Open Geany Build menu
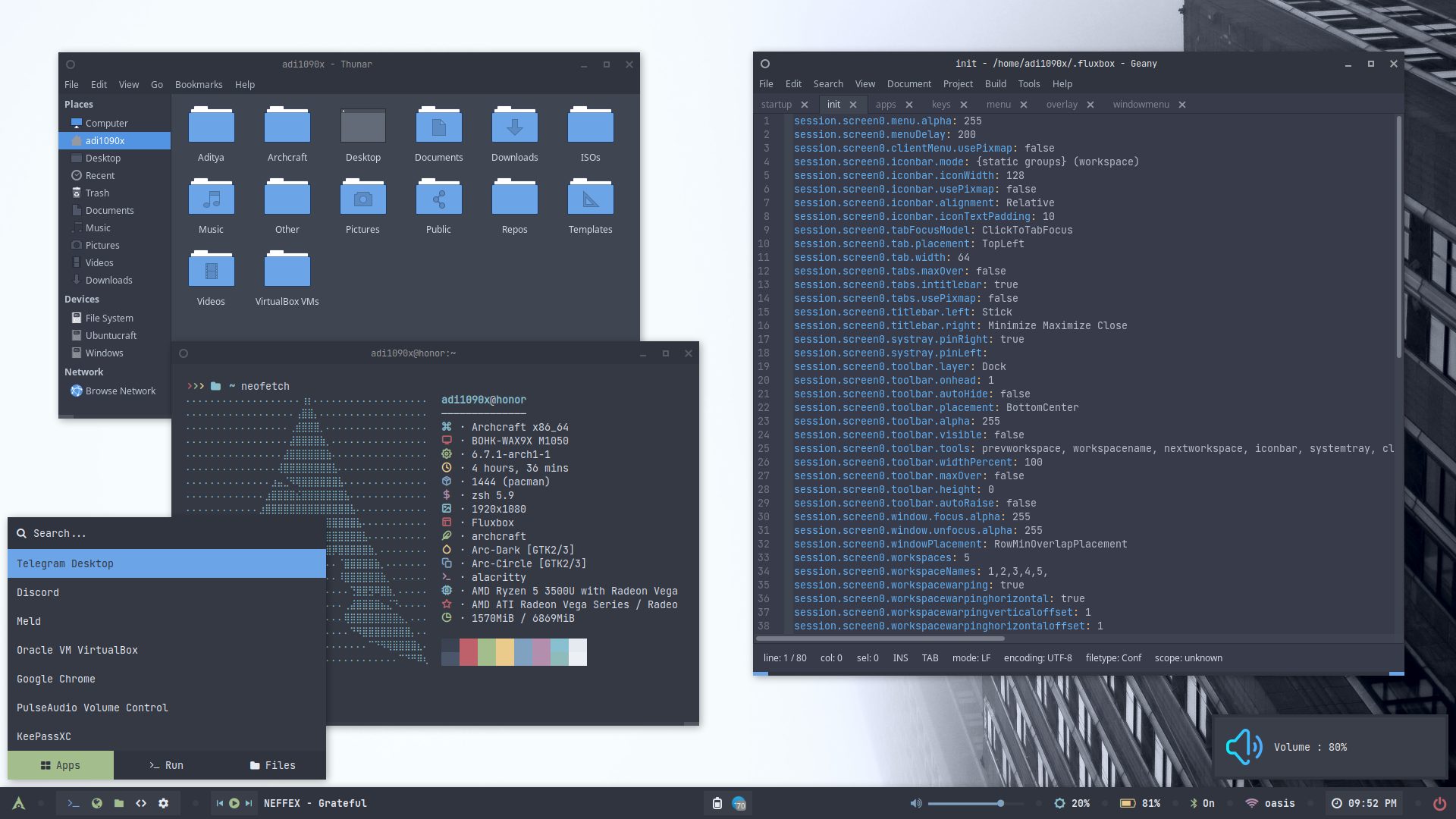Viewport: 1456px width, 819px height. (995, 84)
